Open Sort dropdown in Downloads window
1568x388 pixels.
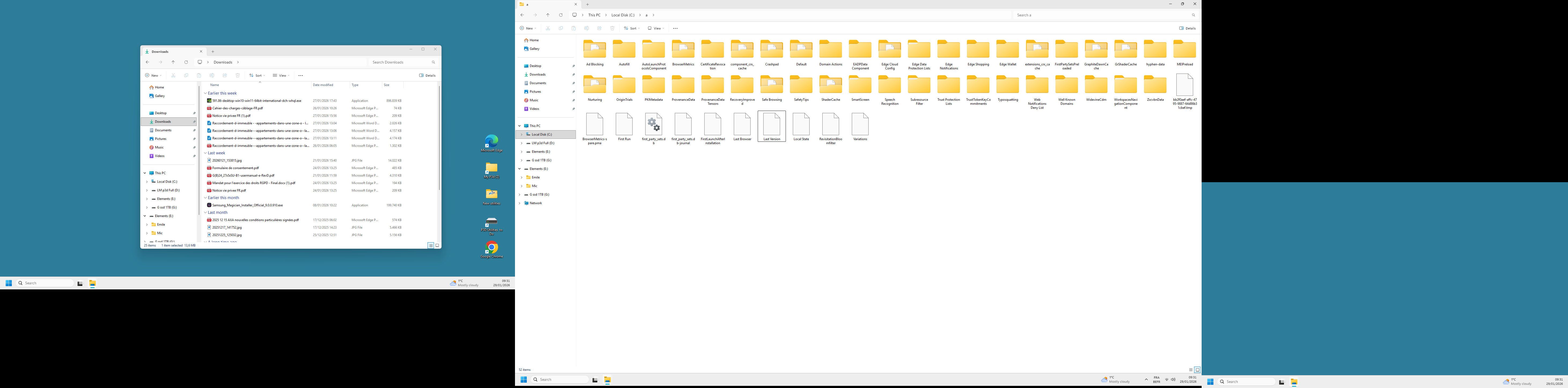[257, 75]
